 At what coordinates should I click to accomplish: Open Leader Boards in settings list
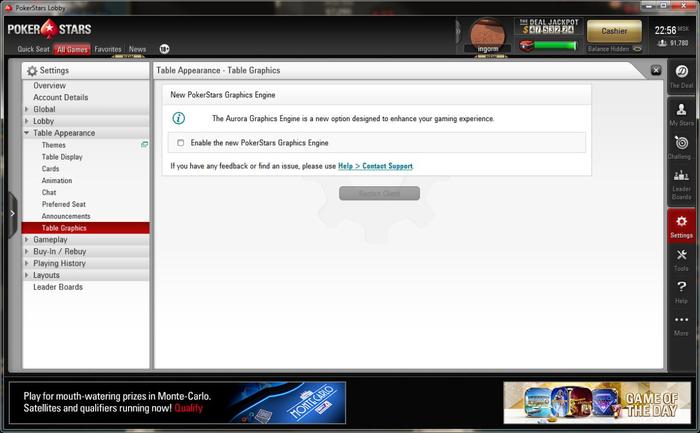coord(58,287)
